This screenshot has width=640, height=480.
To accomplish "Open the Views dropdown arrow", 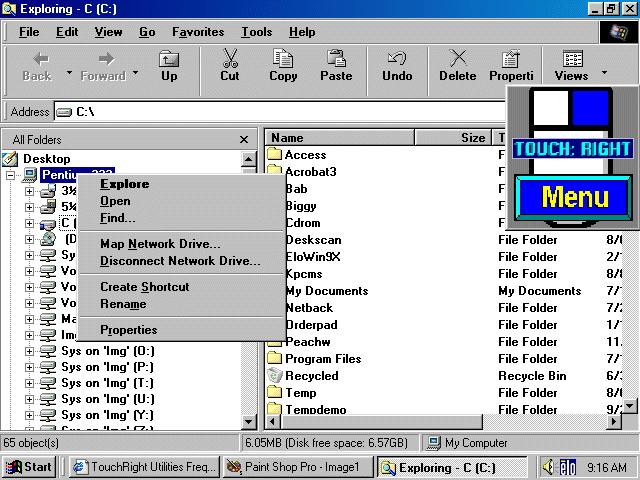I will click(605, 73).
